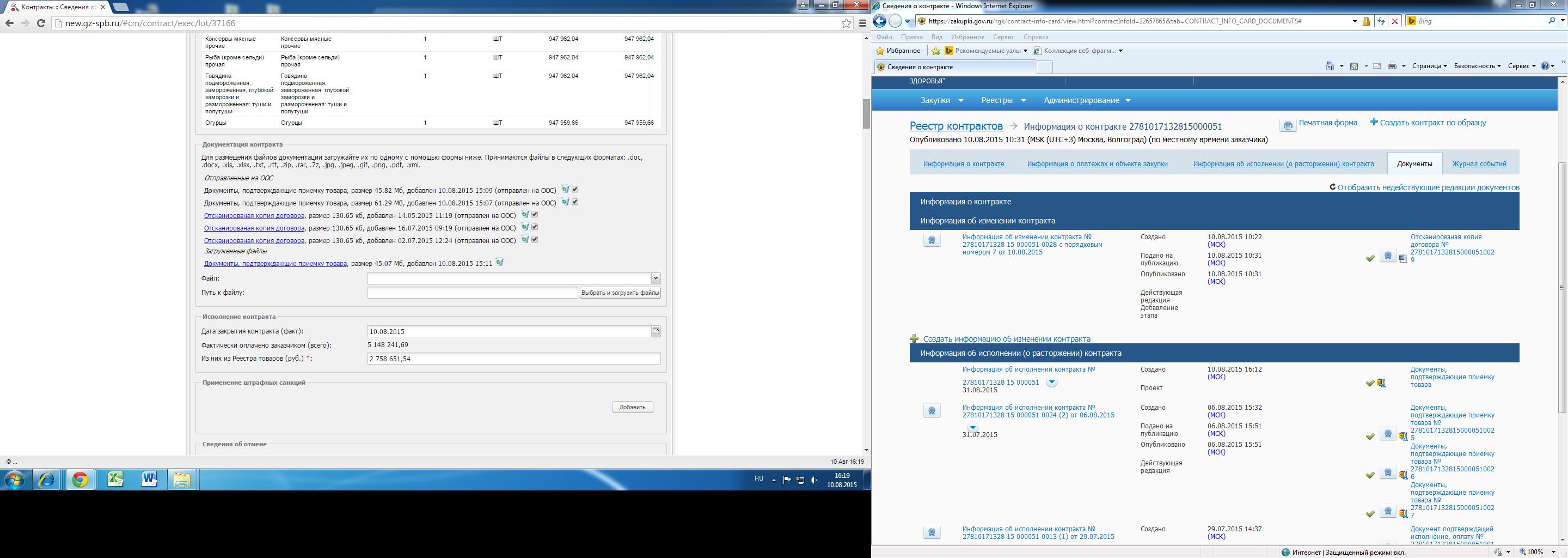Open the Реестр контрактов breadcrumb link
The width and height of the screenshot is (1568, 558).
(955, 126)
